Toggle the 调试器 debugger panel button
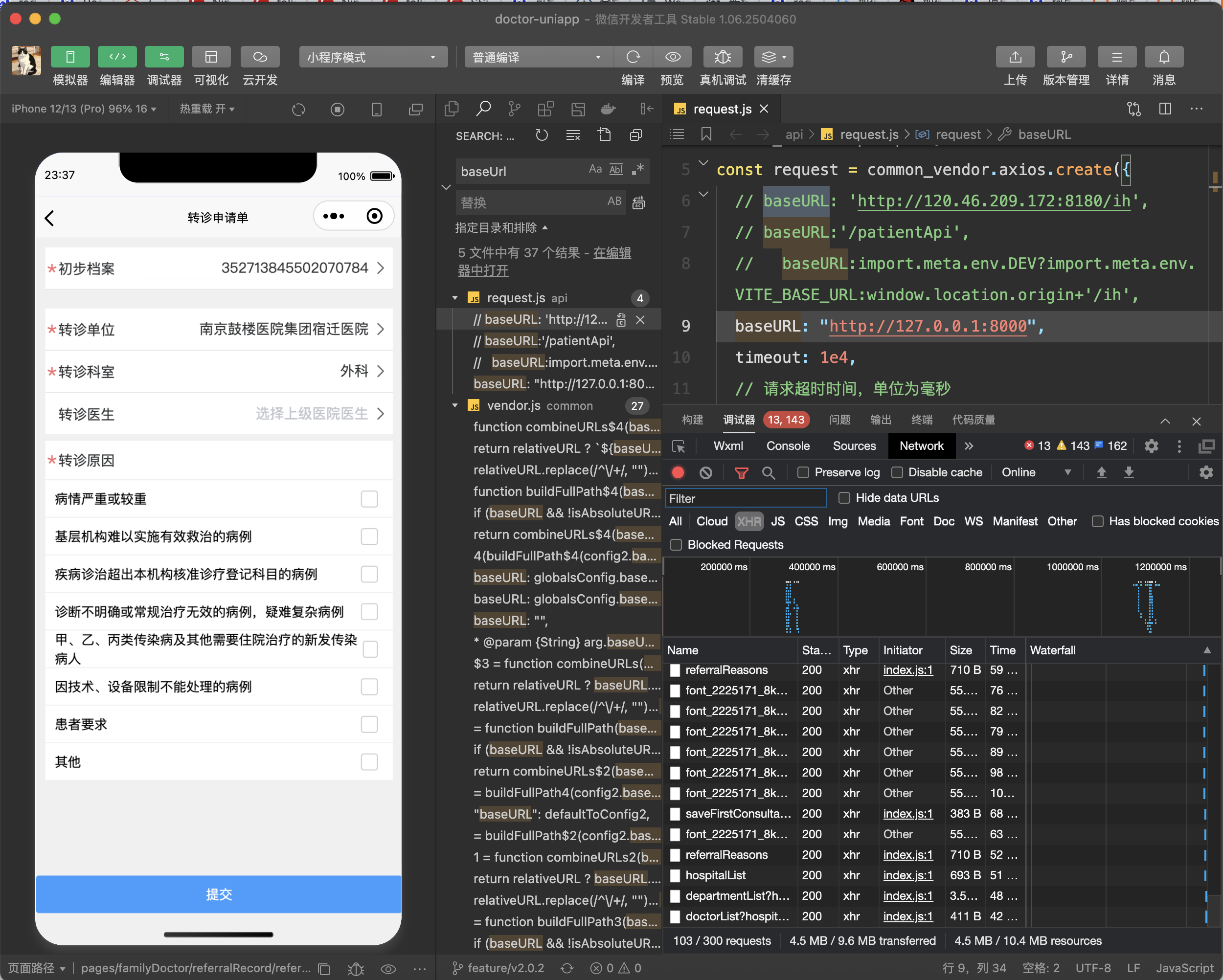The width and height of the screenshot is (1223, 980). click(164, 57)
